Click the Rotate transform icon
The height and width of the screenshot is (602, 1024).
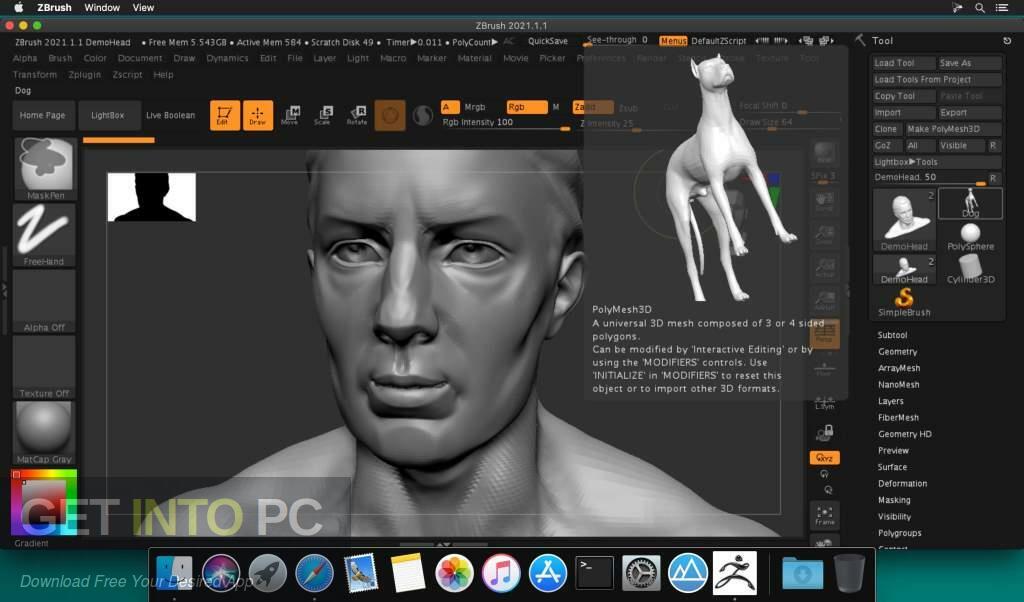click(357, 115)
